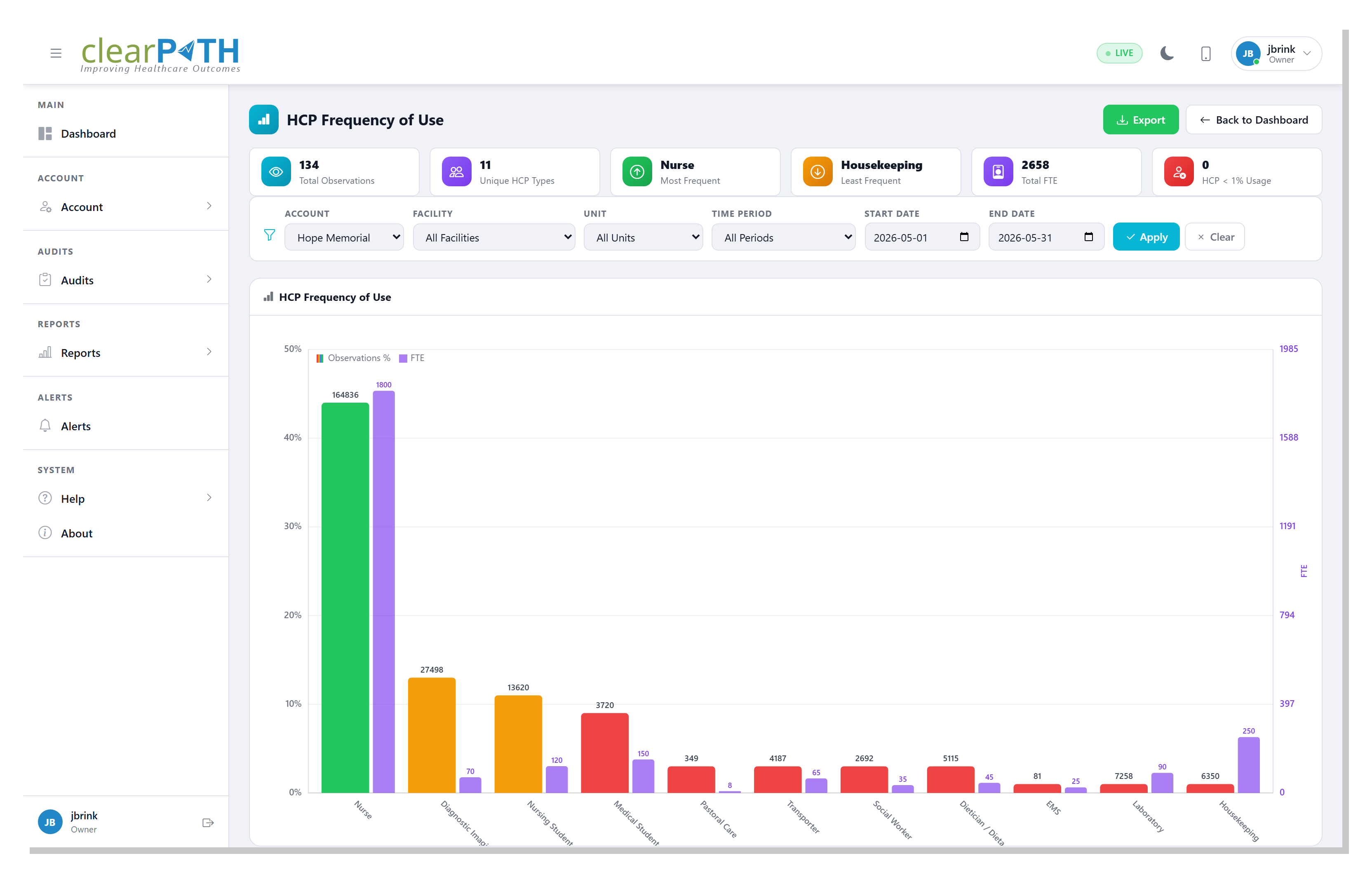Click the HCP < 1% Usage icon

coord(1179,171)
